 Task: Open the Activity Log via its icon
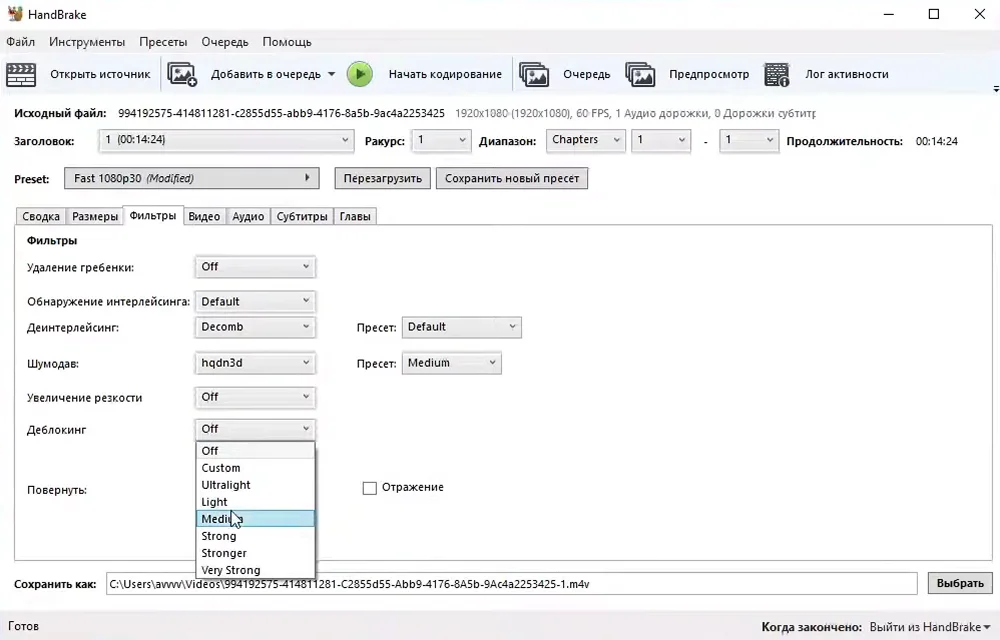pyautogui.click(x=777, y=75)
